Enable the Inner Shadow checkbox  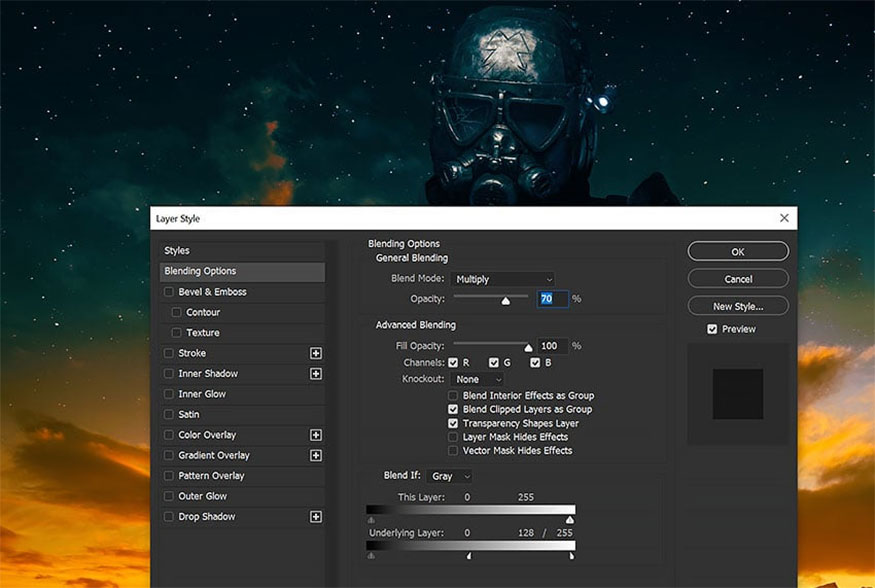click(169, 374)
